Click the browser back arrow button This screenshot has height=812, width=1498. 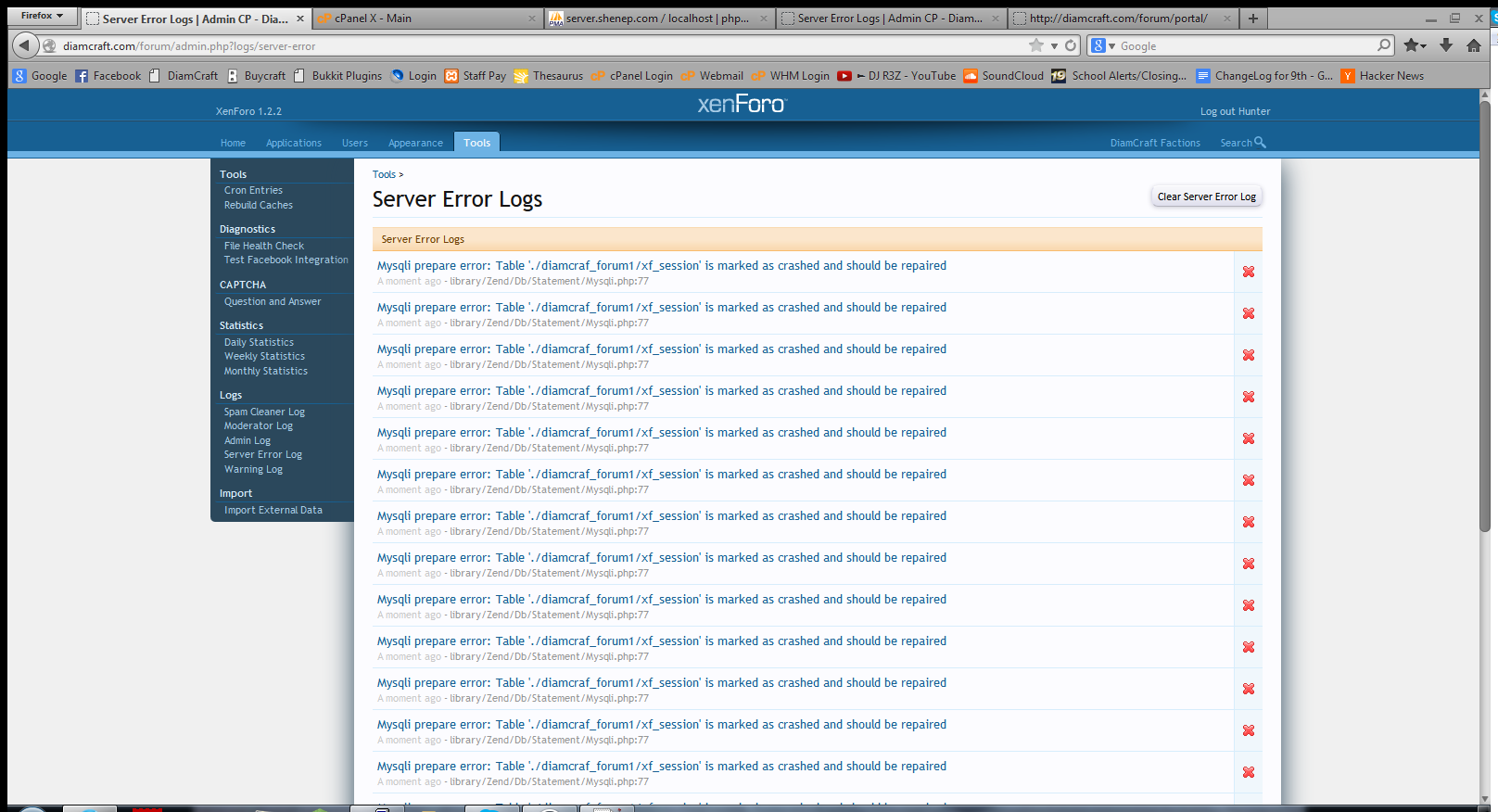coord(25,45)
